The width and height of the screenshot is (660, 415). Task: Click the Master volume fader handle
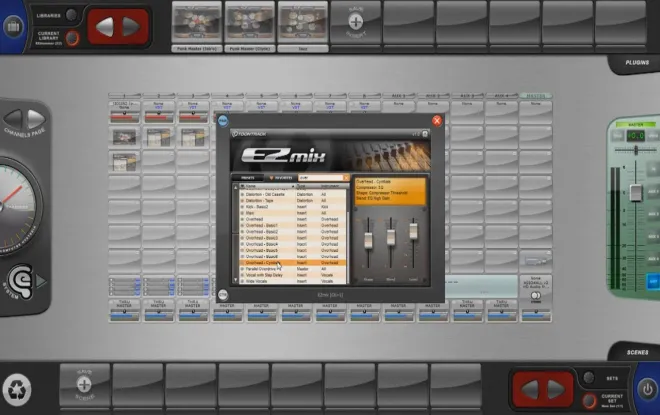pos(636,192)
